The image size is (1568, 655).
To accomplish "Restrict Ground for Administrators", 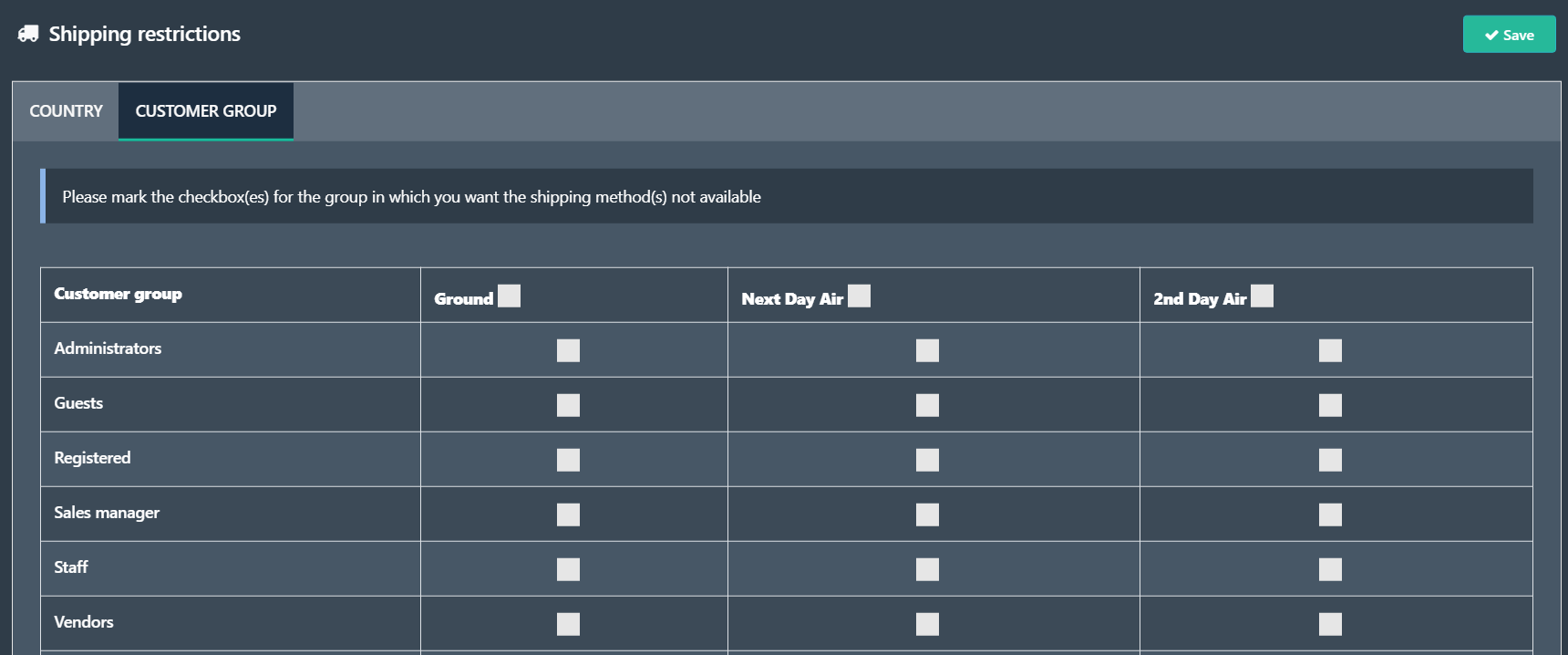I will tap(568, 350).
